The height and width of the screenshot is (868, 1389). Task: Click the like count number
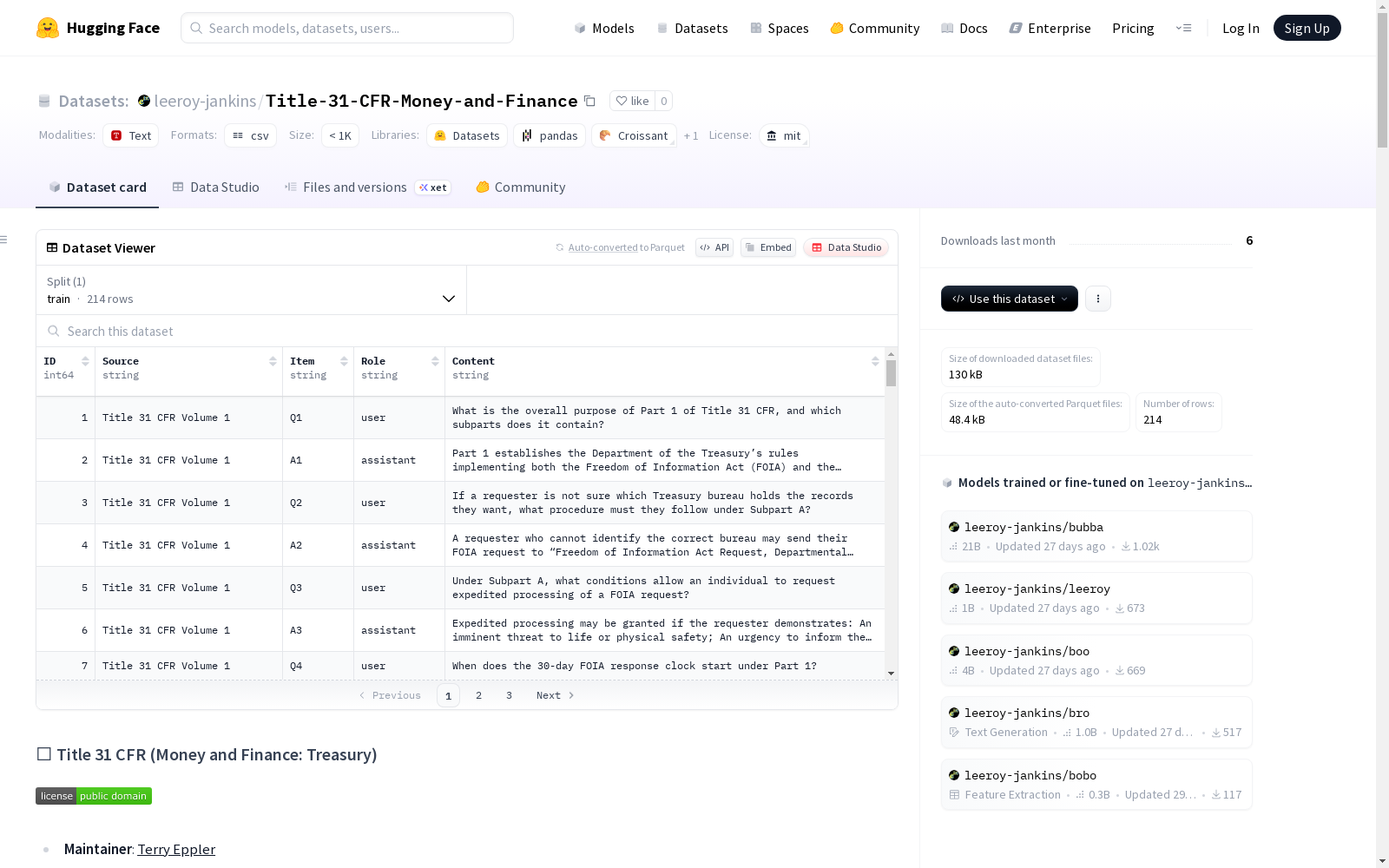point(664,101)
